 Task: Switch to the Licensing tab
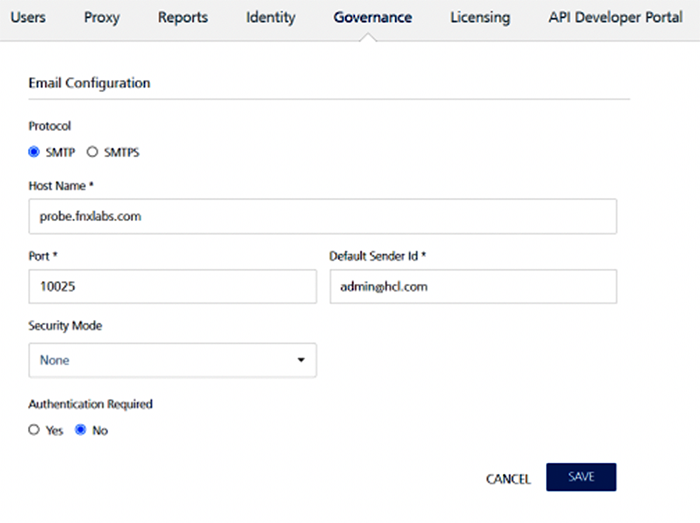480,17
